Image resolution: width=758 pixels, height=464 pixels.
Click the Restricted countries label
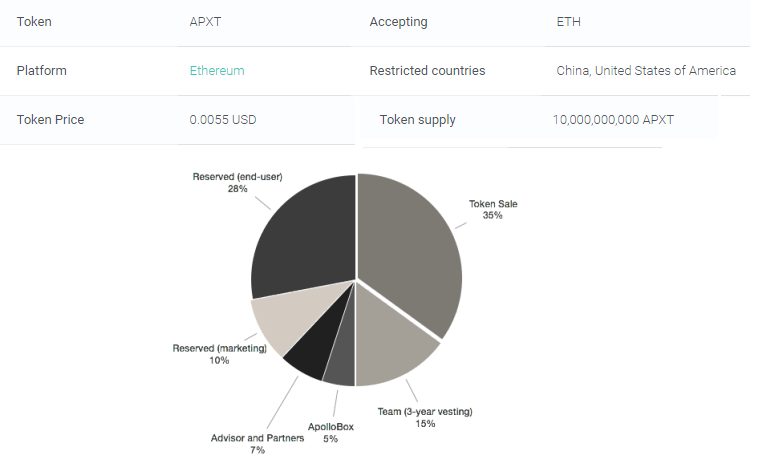(x=427, y=71)
